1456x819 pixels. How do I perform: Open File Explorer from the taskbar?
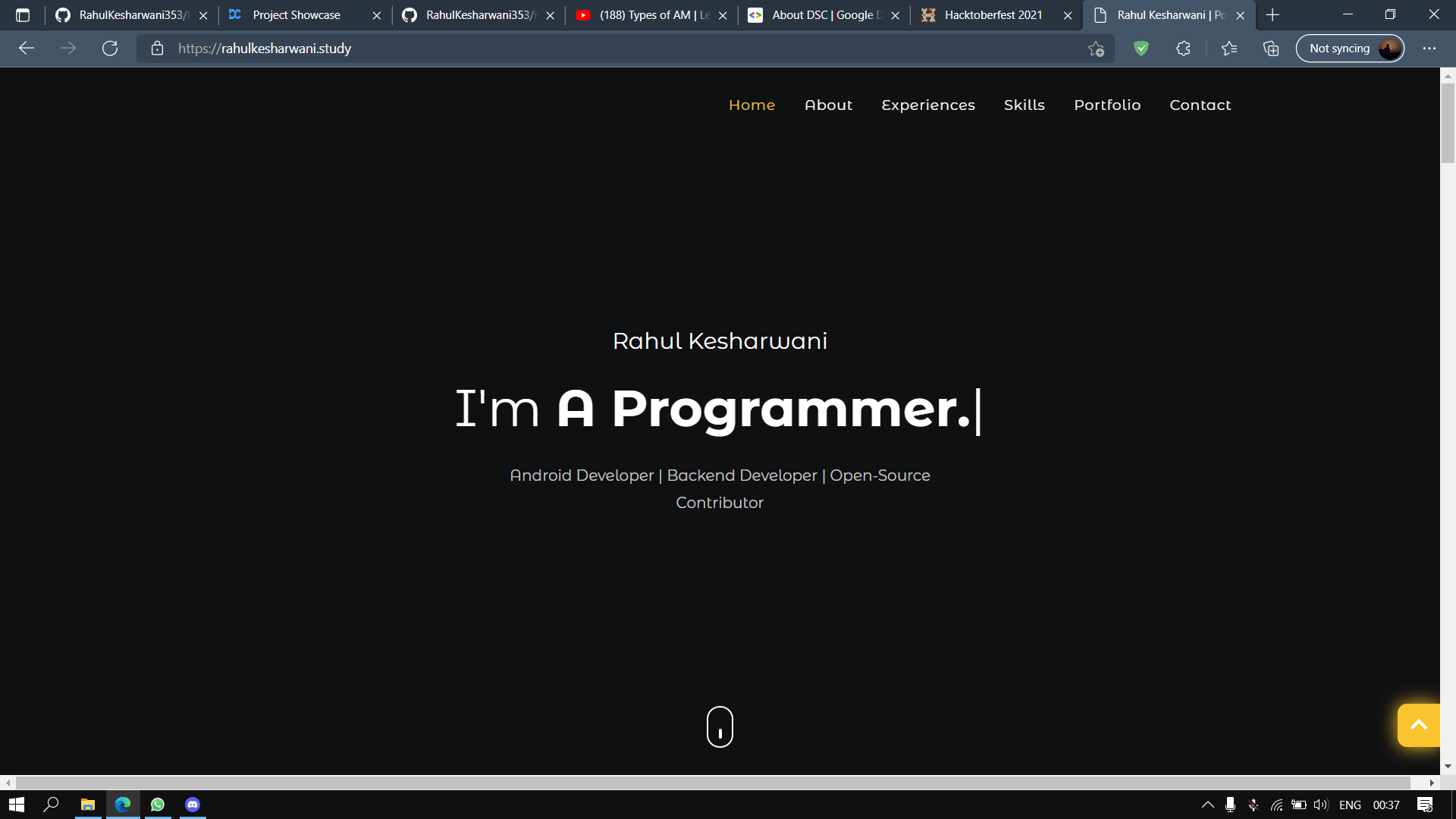[x=87, y=805]
